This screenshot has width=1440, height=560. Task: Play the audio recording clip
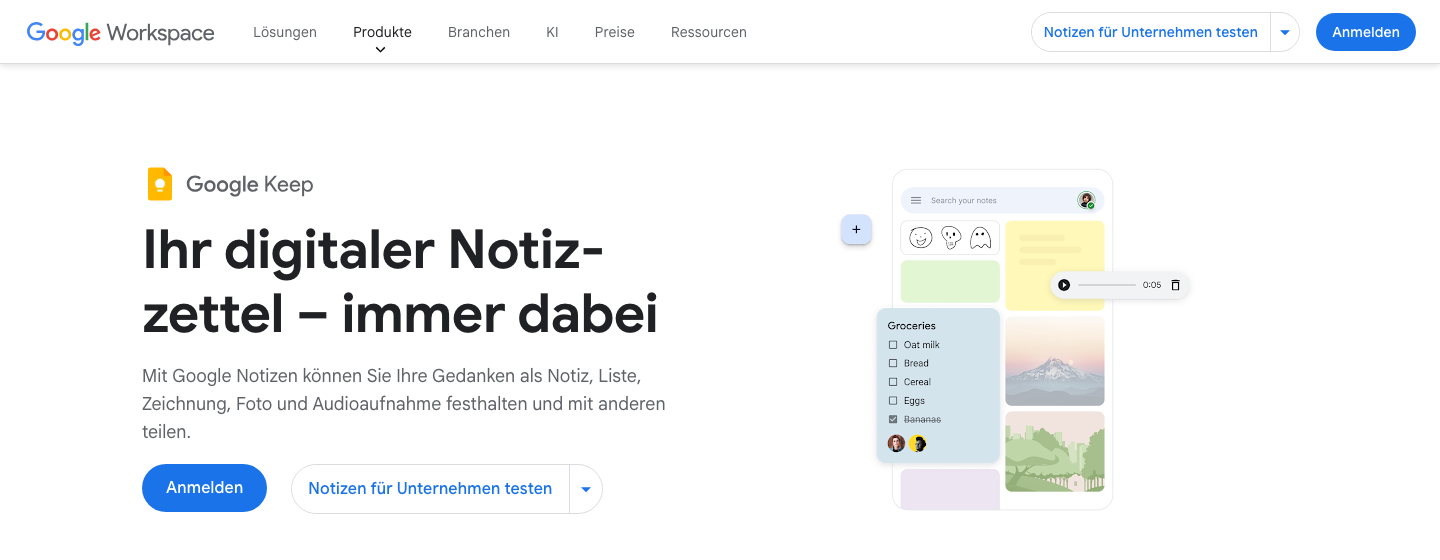[x=1064, y=285]
